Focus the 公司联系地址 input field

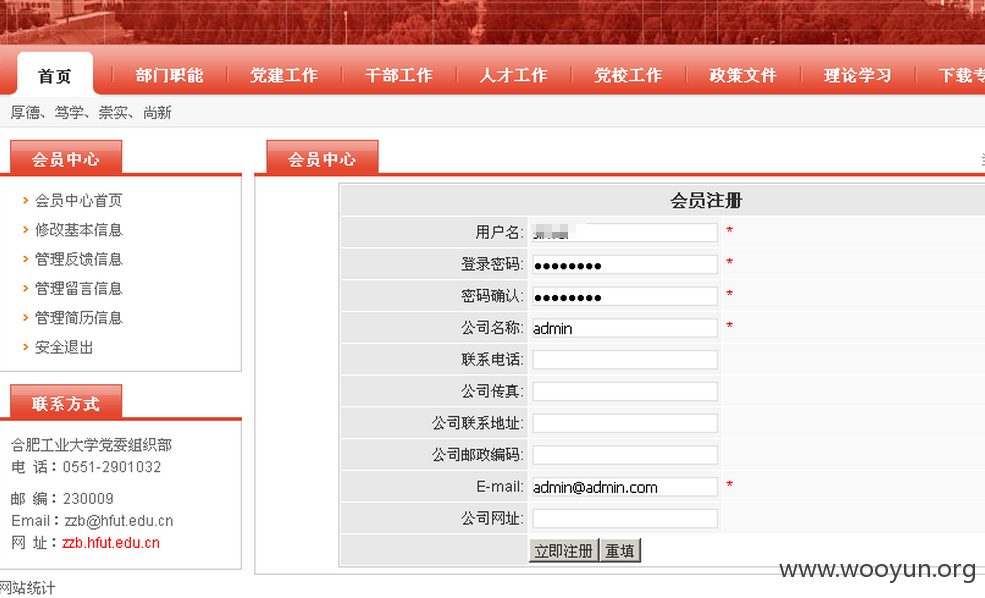625,423
